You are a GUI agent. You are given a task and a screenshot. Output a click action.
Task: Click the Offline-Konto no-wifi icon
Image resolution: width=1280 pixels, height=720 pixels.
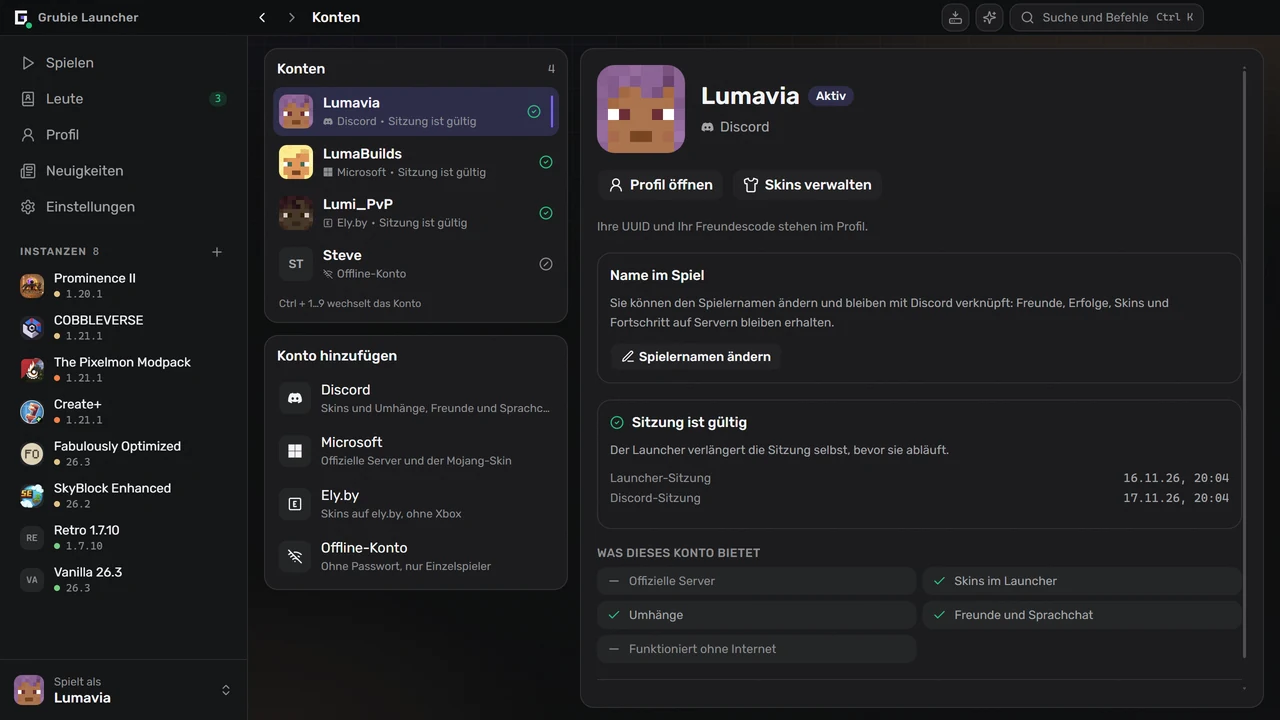[295, 556]
